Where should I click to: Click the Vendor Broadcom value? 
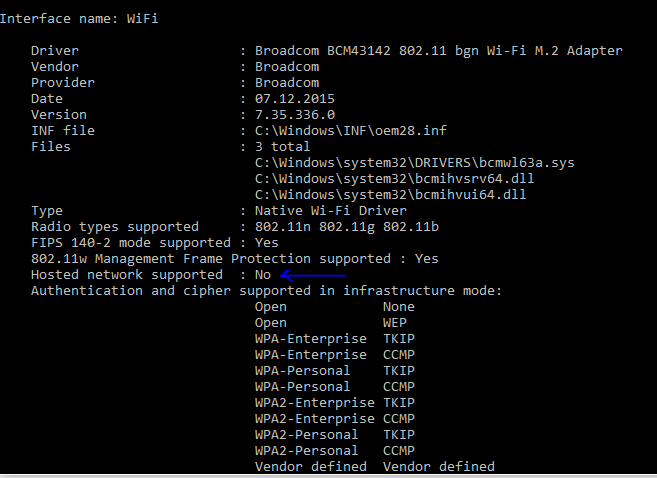287,67
